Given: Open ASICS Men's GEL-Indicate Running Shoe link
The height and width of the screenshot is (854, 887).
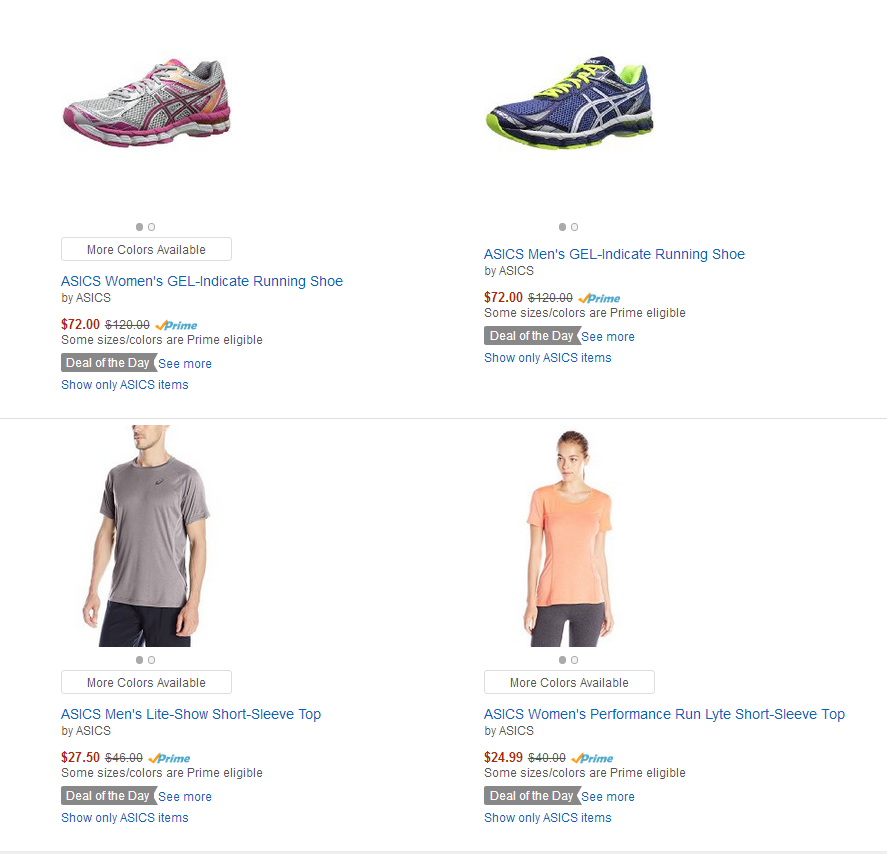Looking at the screenshot, I should click(614, 254).
